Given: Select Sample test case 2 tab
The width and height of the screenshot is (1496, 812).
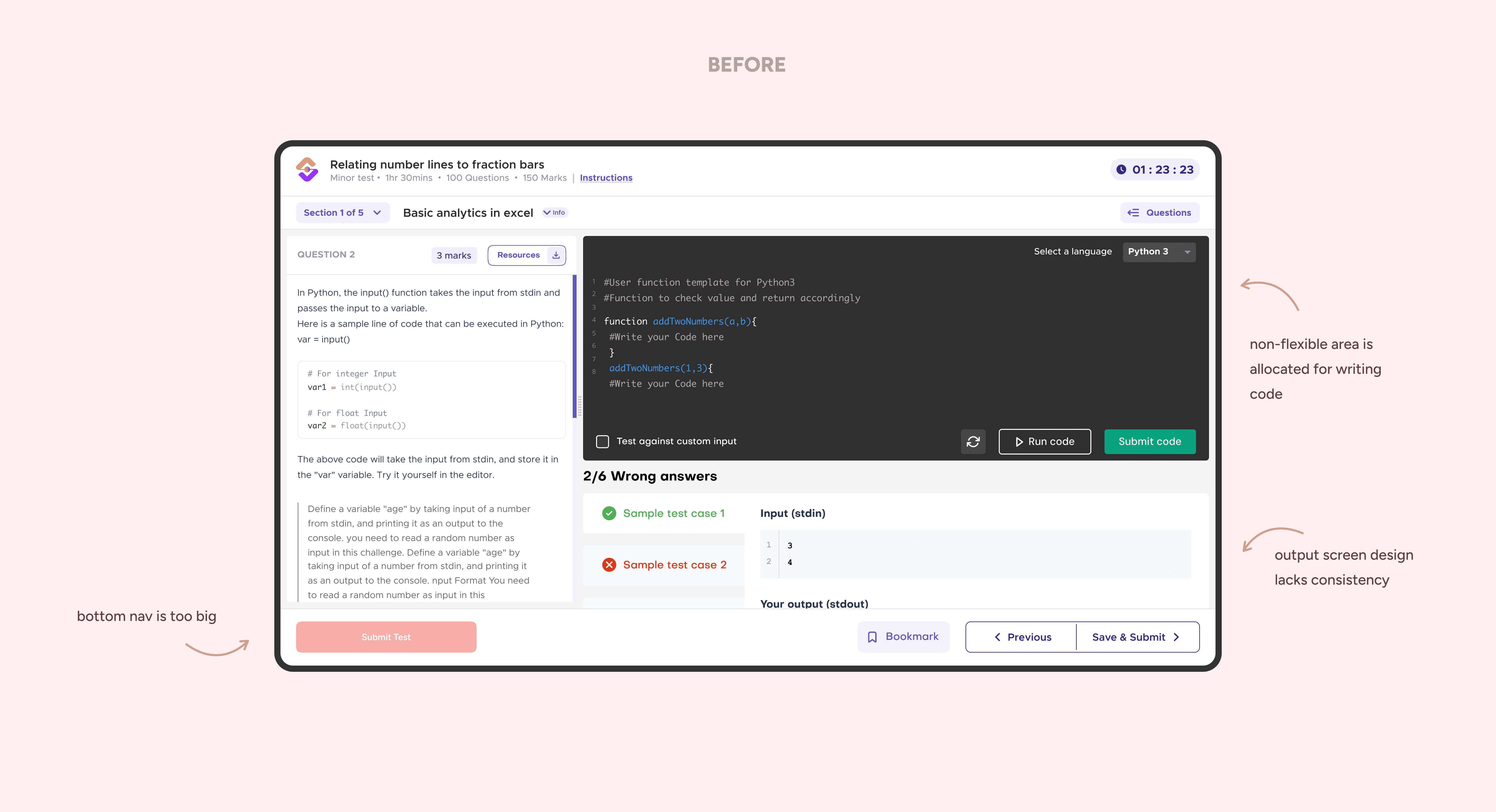Looking at the screenshot, I should pyautogui.click(x=674, y=565).
